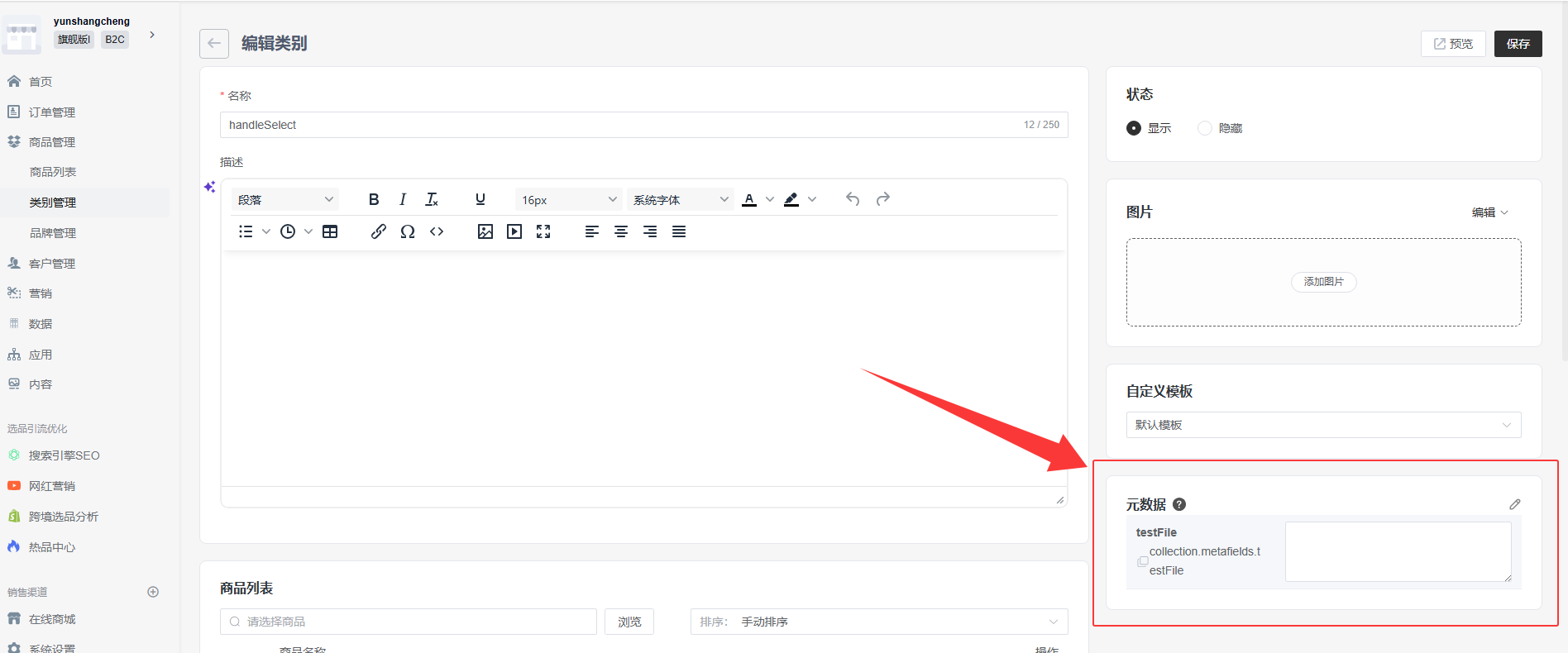Click the 保存 save button
The width and height of the screenshot is (1568, 653).
point(1518,44)
